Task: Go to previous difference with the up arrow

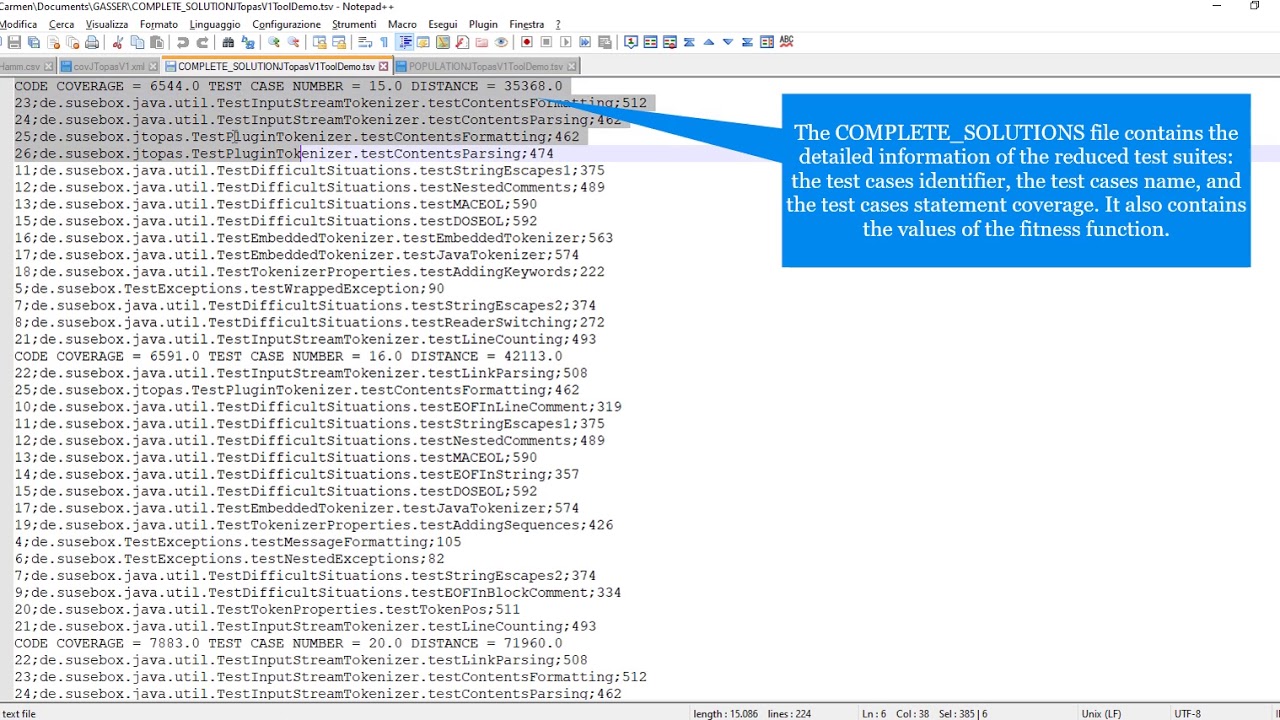Action: point(709,42)
